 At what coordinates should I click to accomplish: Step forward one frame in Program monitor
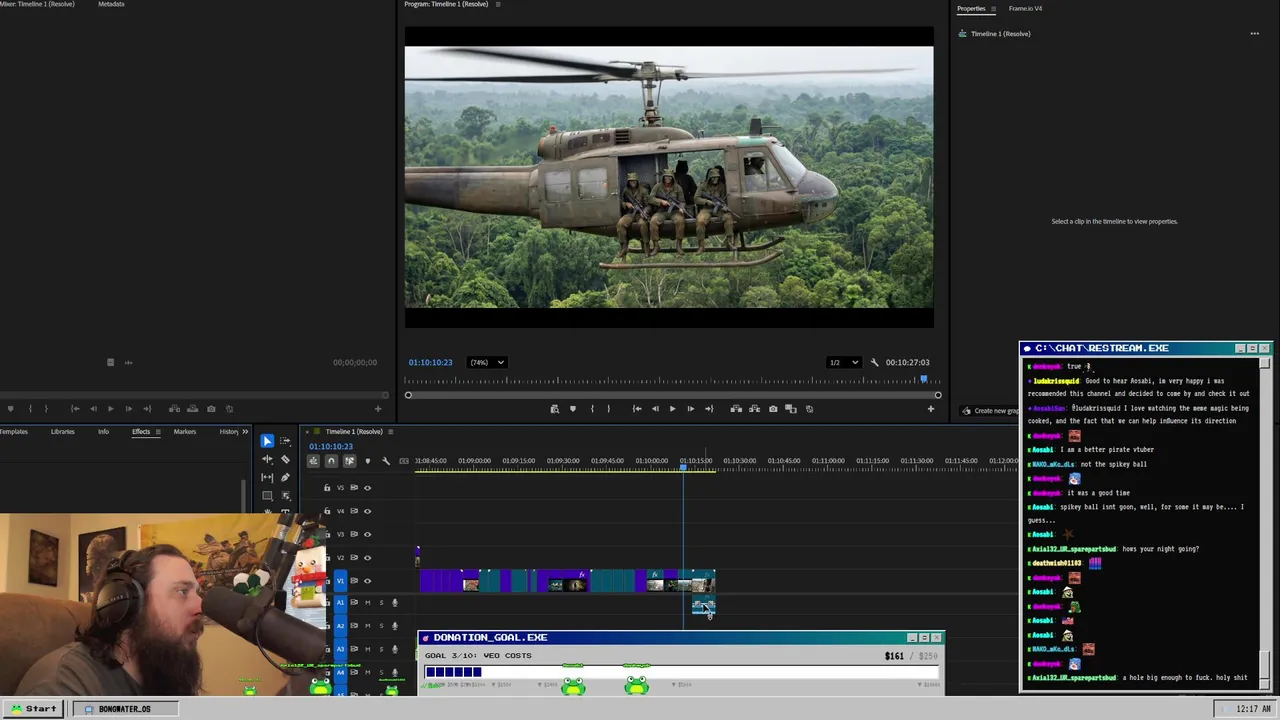click(690, 408)
